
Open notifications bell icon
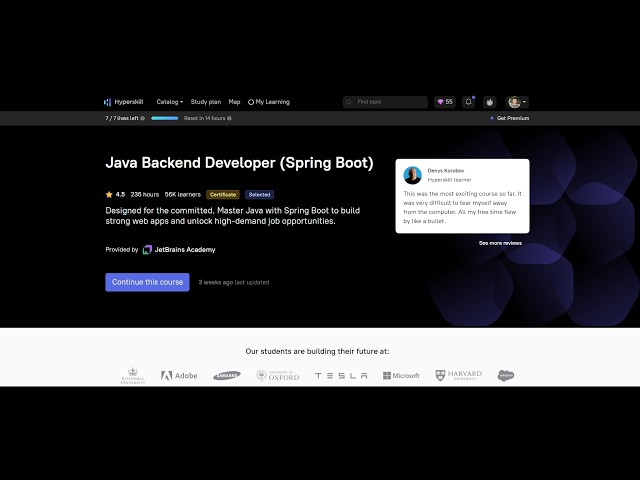(x=469, y=102)
